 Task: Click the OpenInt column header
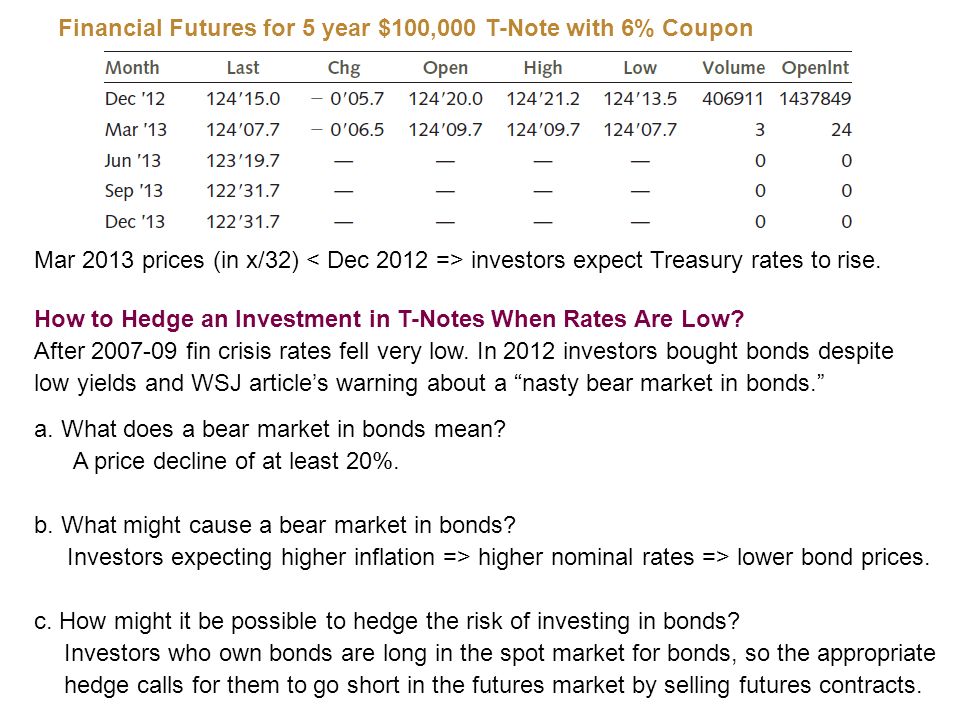[816, 68]
